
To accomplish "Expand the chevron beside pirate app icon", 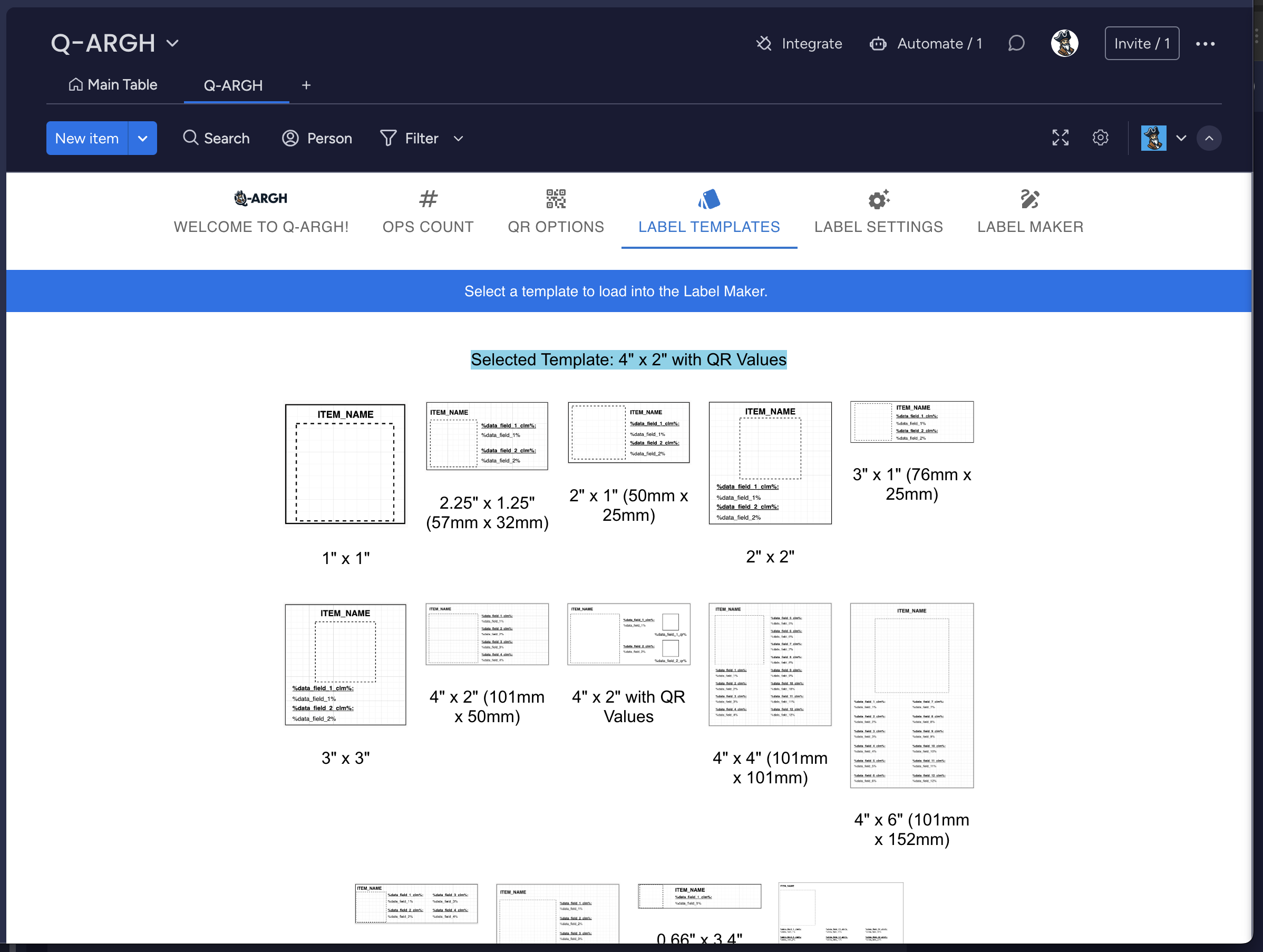I will pos(1181,138).
